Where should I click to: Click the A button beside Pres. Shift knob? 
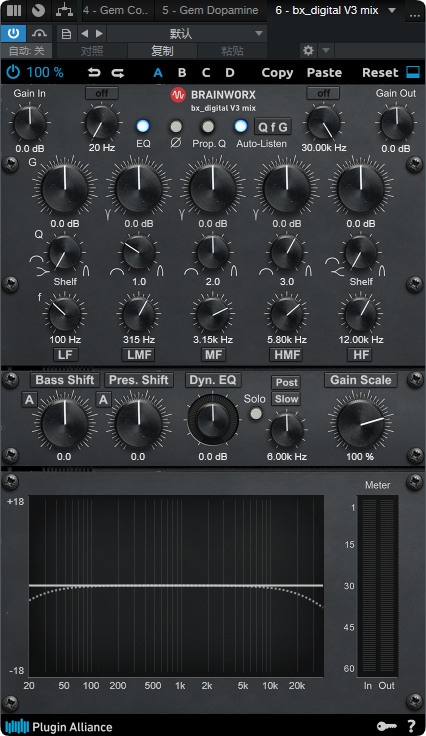coord(103,400)
